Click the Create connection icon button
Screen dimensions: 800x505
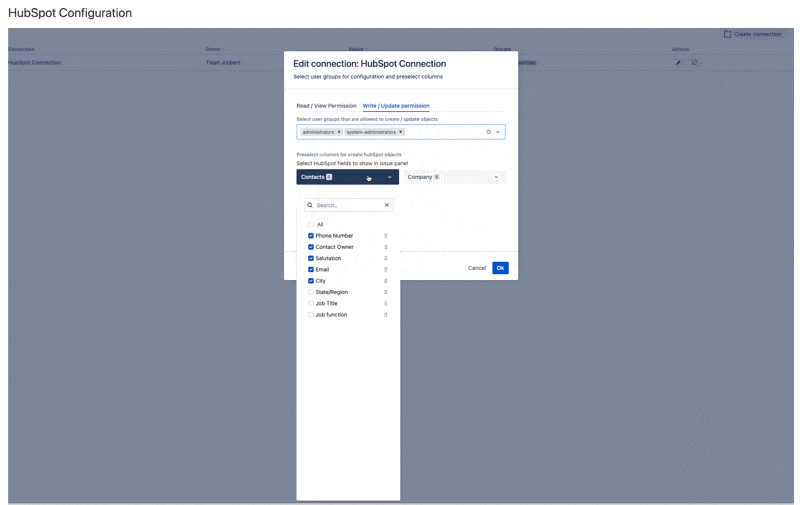(x=727, y=34)
